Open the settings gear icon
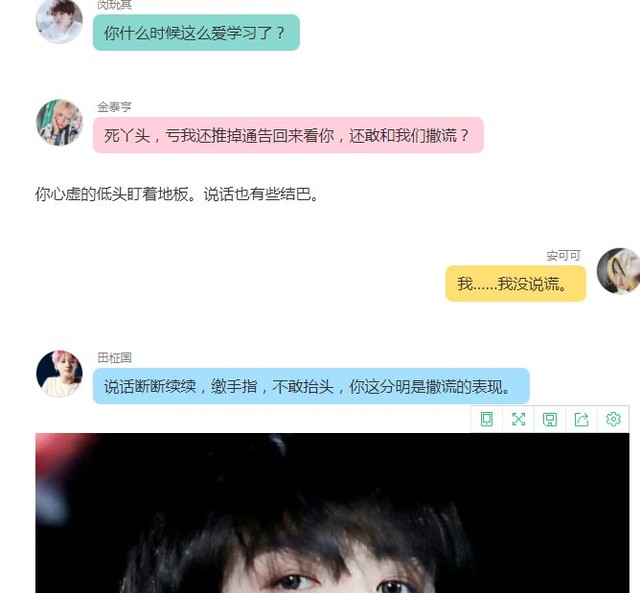640x593 pixels. click(x=613, y=419)
